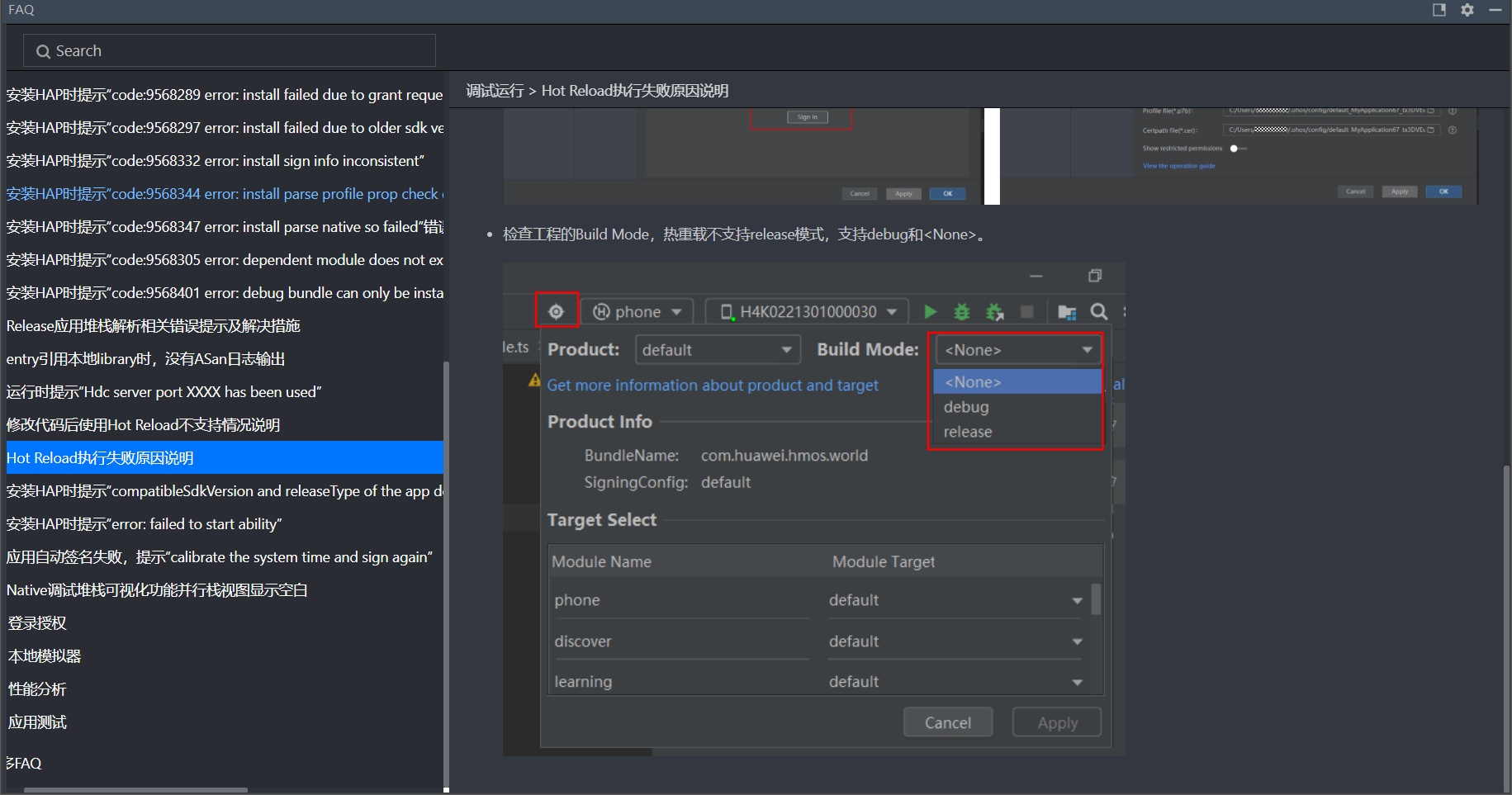Click the article pane vertical scrollbar
This screenshot has height=795, width=1512.
tap(1506, 627)
